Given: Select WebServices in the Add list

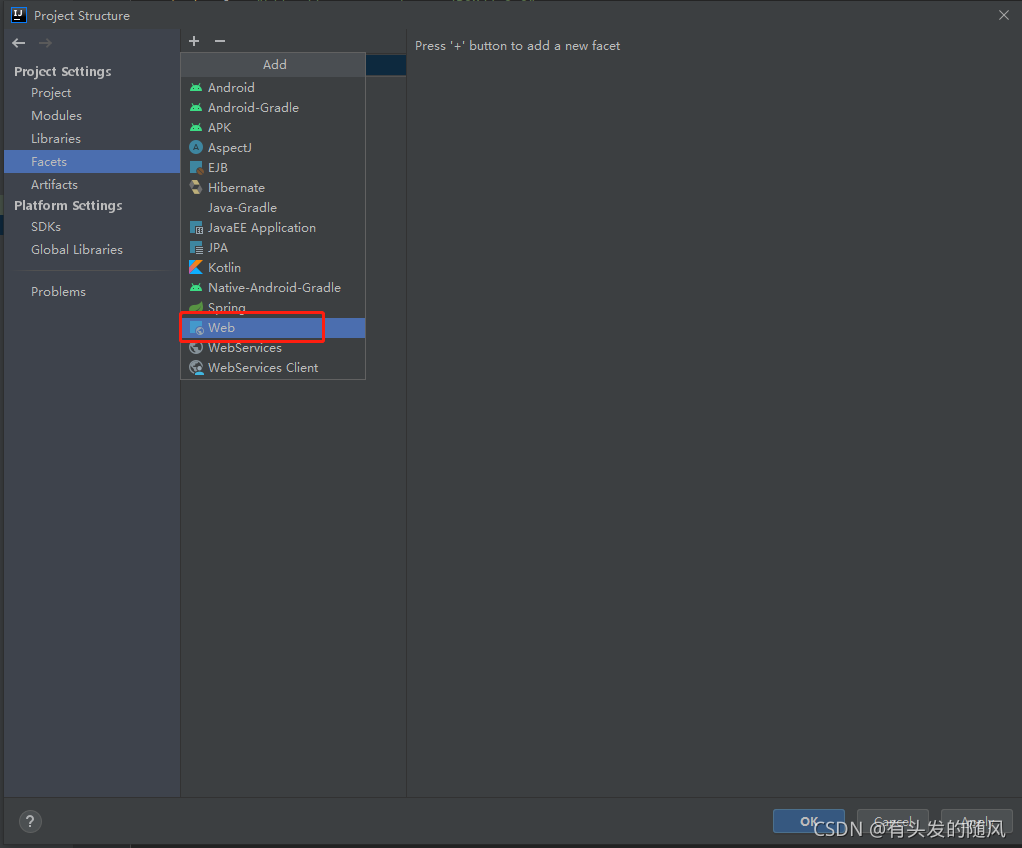Looking at the screenshot, I should [x=273, y=348].
